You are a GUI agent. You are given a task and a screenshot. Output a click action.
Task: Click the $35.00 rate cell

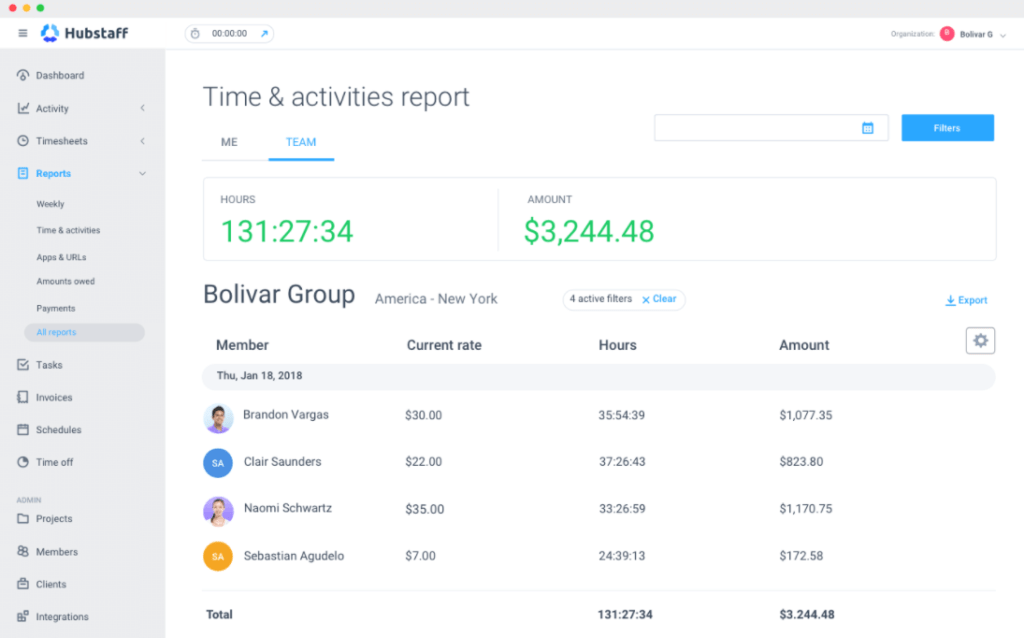(424, 509)
